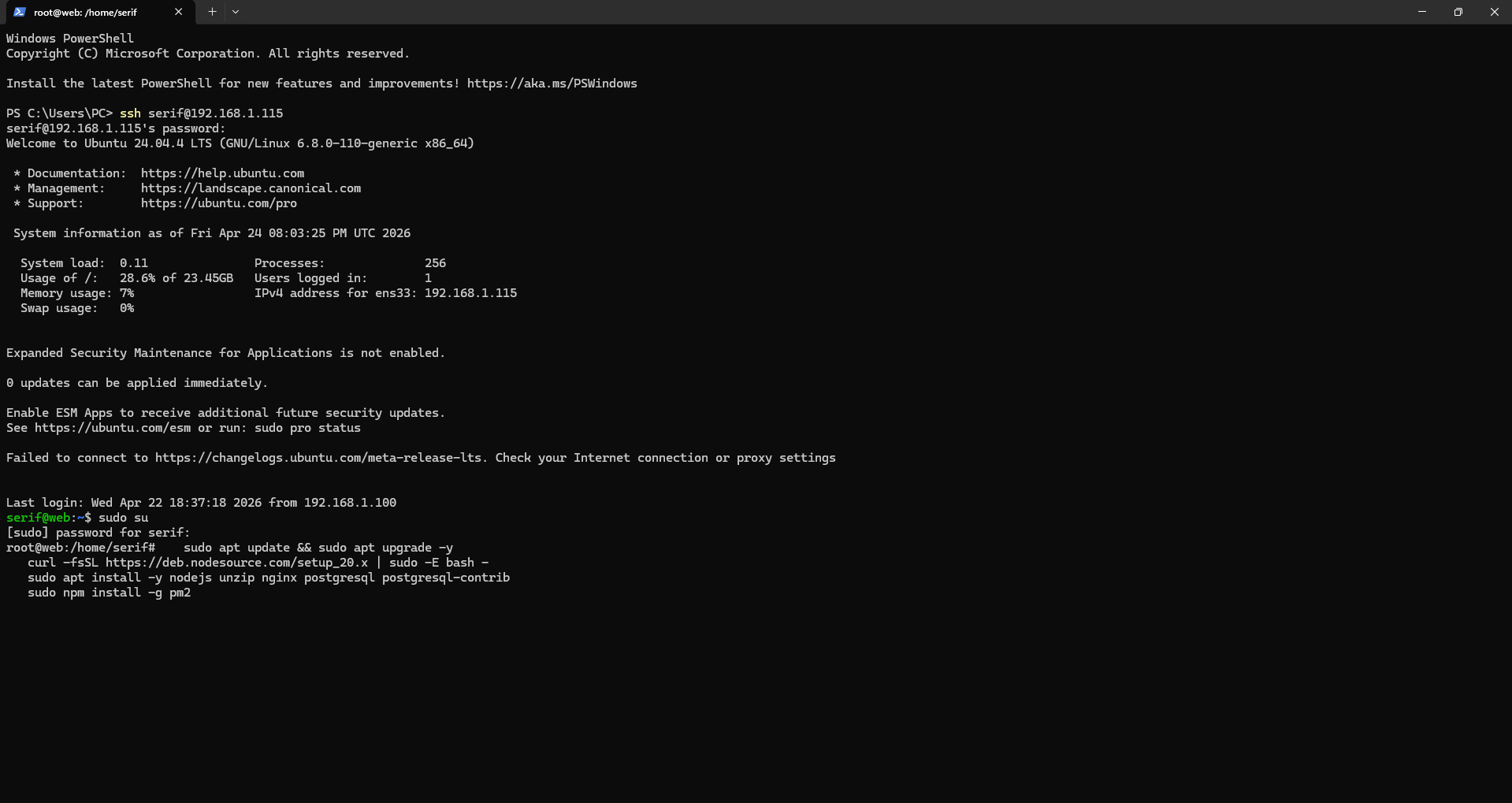1512x803 pixels.
Task: Click the https://ubuntu.com/esm URL
Action: 113,428
